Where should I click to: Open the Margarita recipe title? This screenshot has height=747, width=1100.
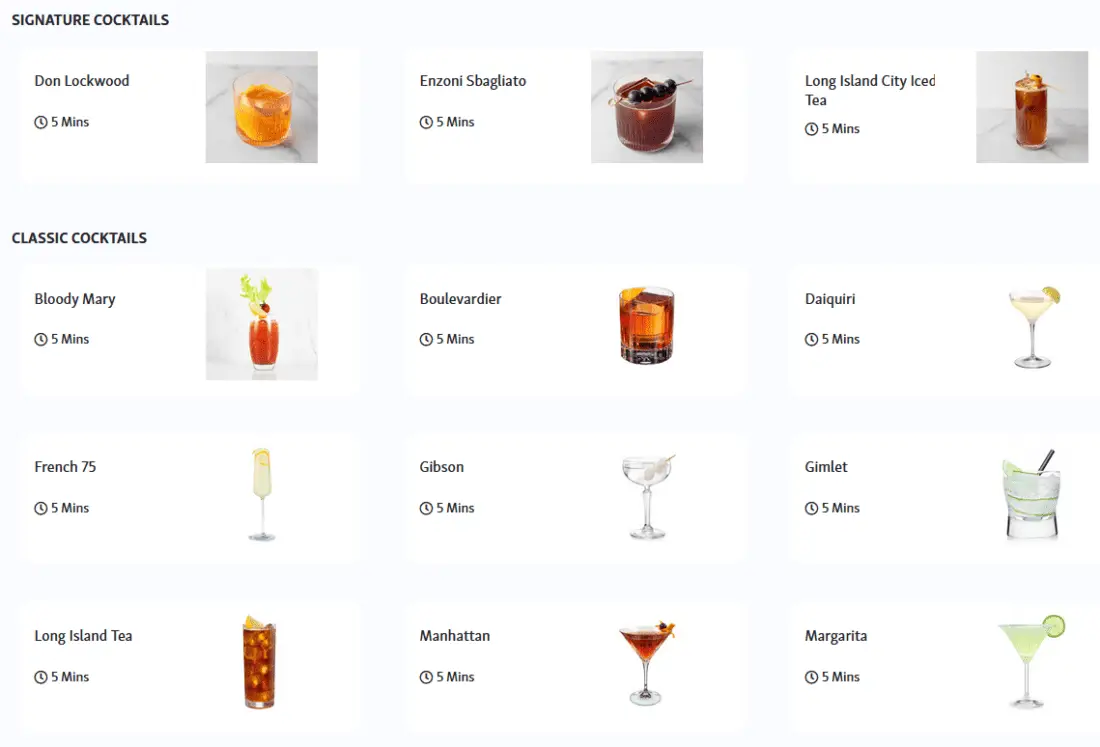tap(836, 635)
